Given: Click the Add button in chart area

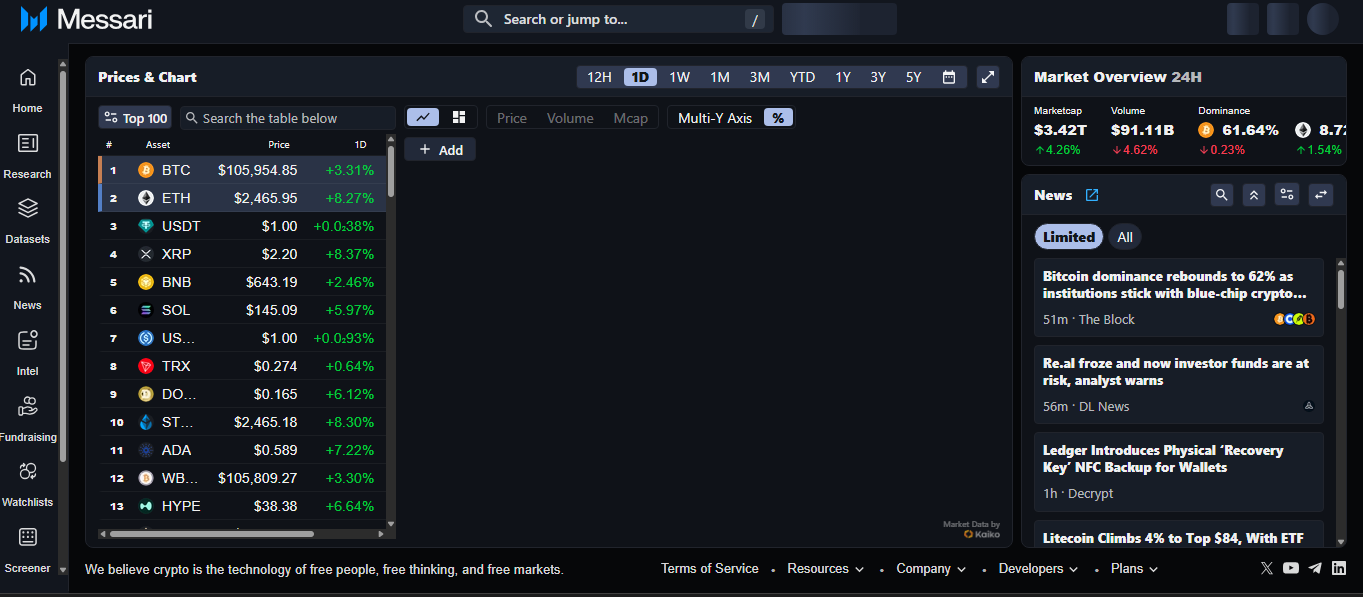Looking at the screenshot, I should click(x=440, y=149).
